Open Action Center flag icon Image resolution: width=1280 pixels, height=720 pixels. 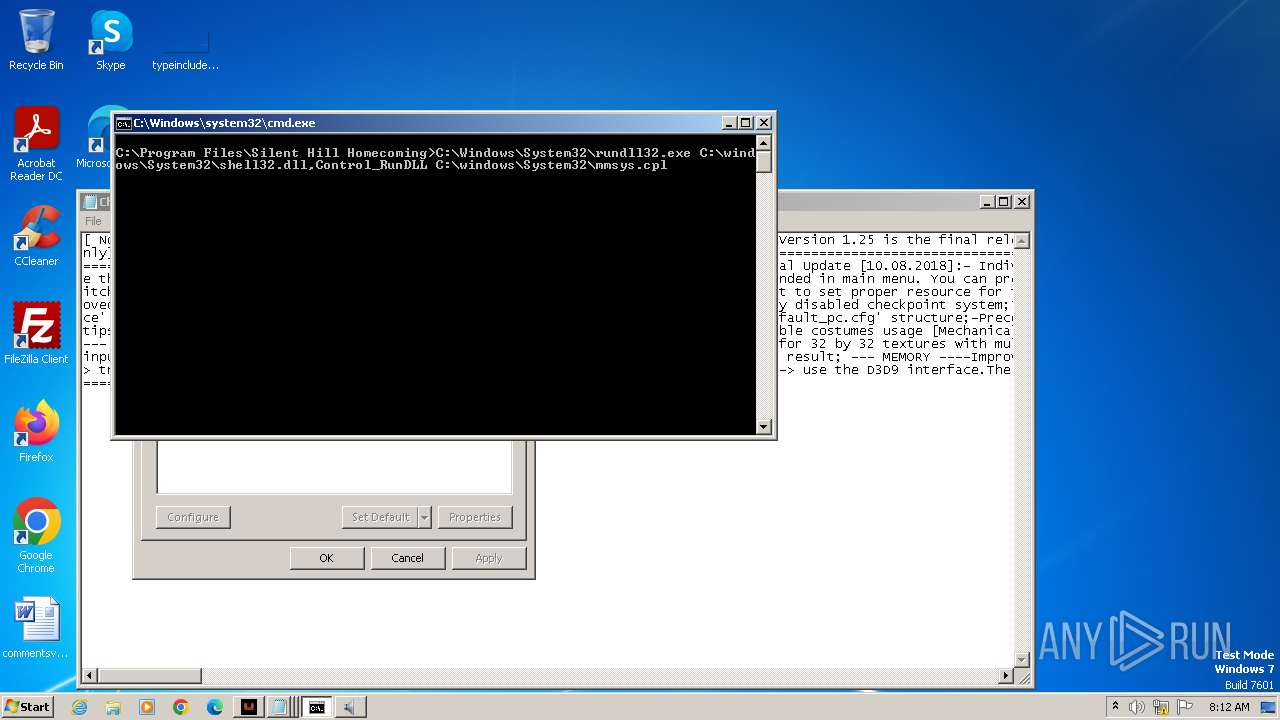point(1184,707)
